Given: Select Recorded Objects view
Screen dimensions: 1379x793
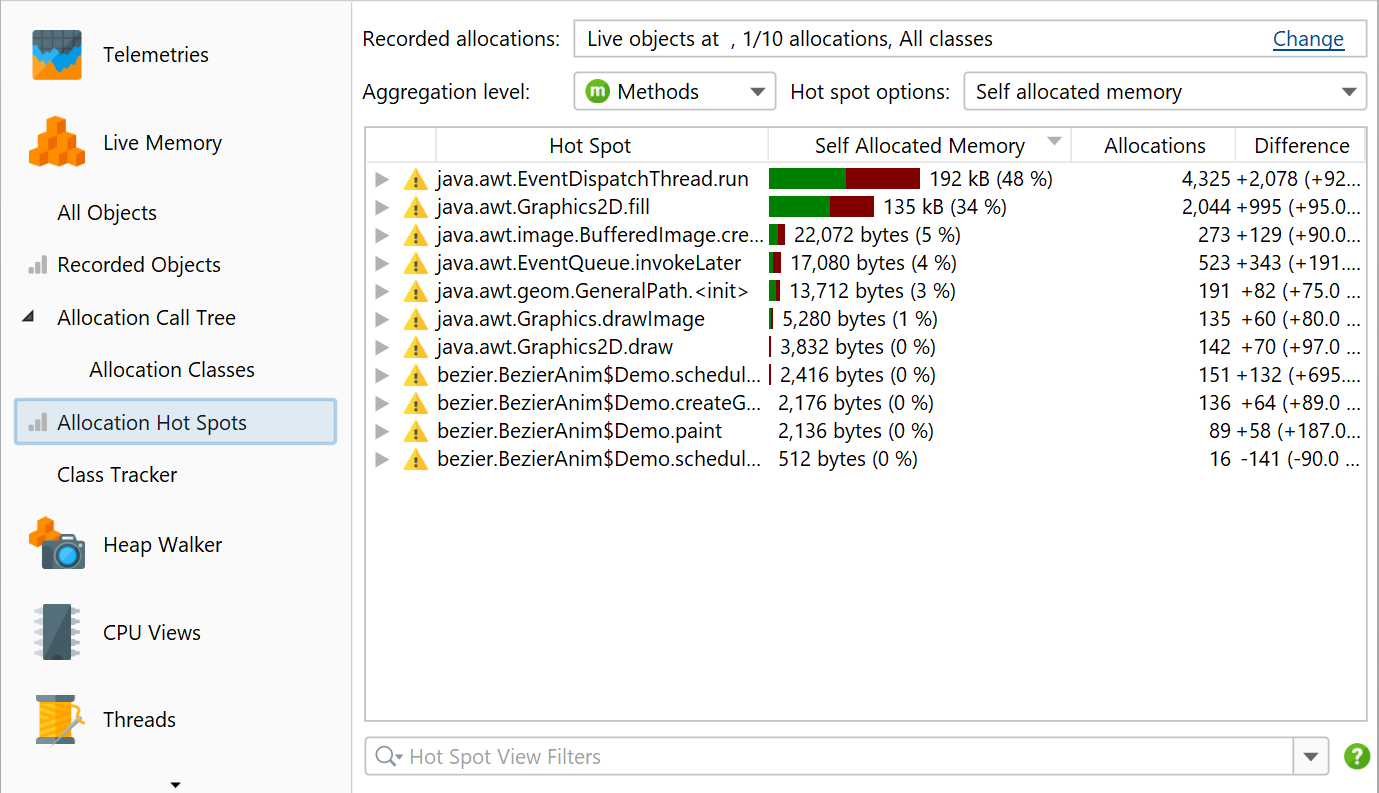Looking at the screenshot, I should point(139,265).
